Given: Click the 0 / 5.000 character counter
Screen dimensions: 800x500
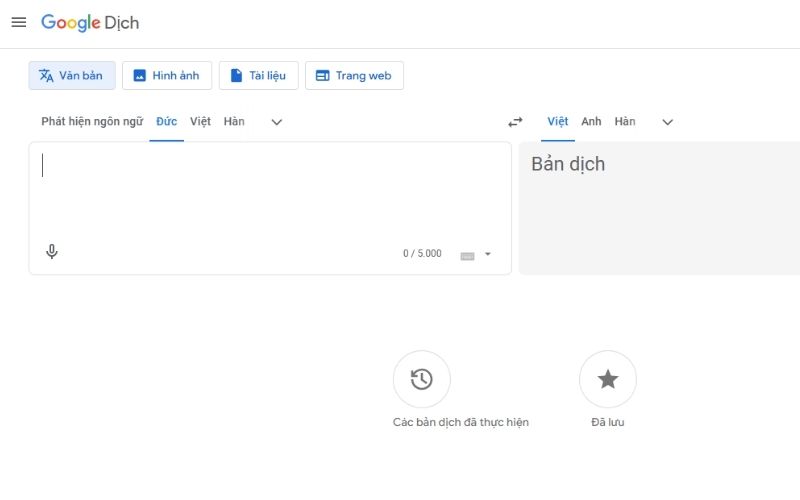Looking at the screenshot, I should 422,253.
